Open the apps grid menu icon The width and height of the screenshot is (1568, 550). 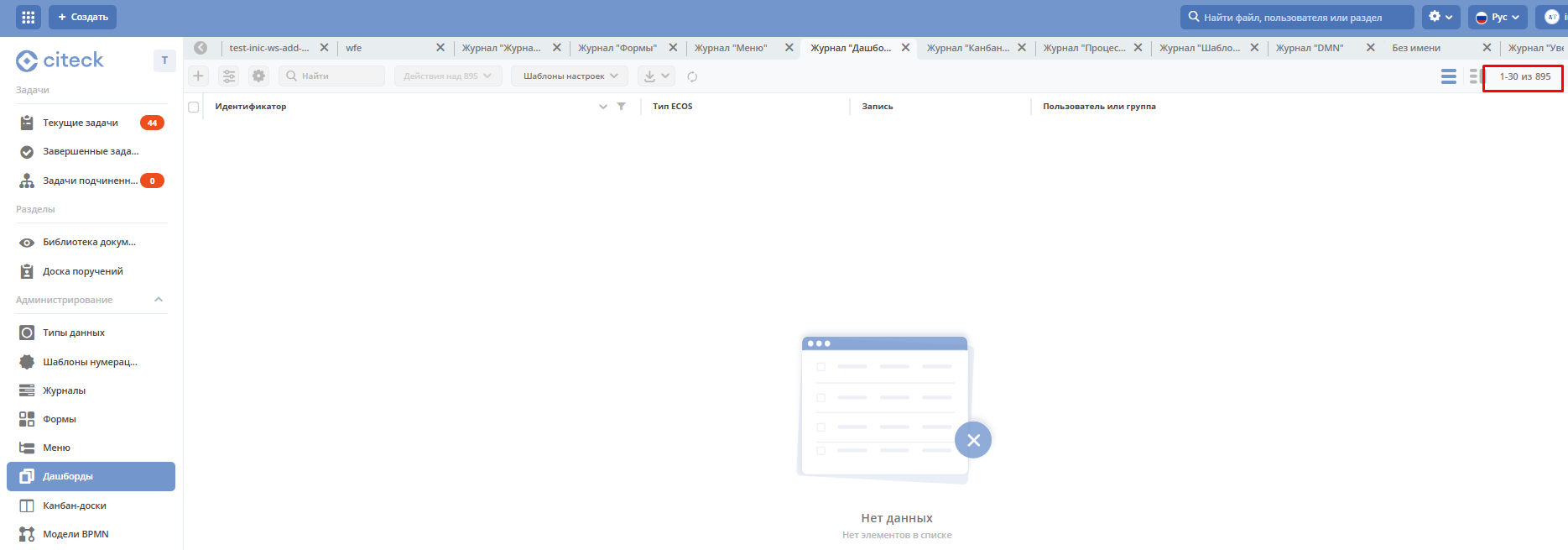pyautogui.click(x=28, y=17)
